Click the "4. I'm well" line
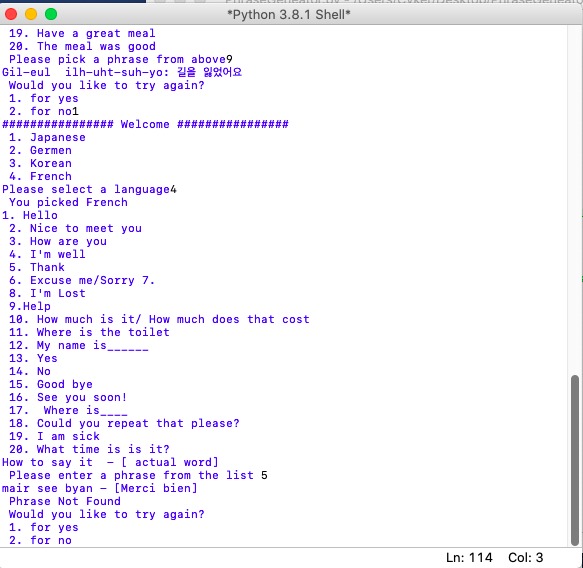 click(x=47, y=254)
